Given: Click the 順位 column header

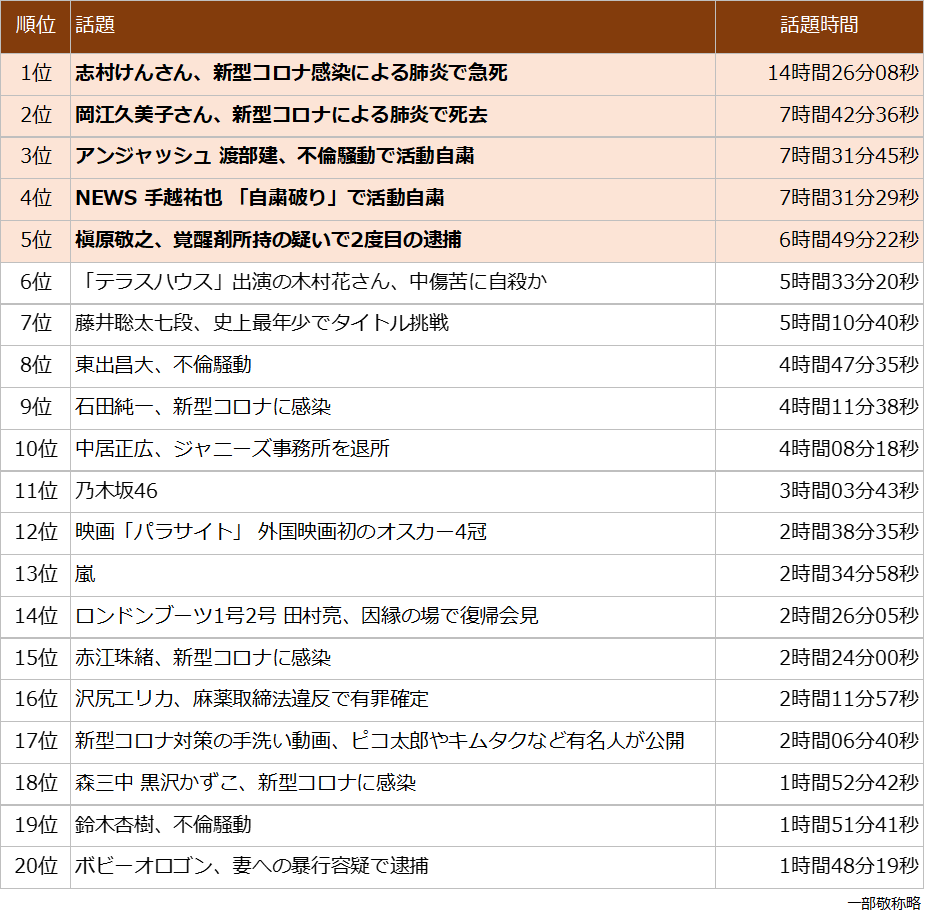Looking at the screenshot, I should point(36,26).
